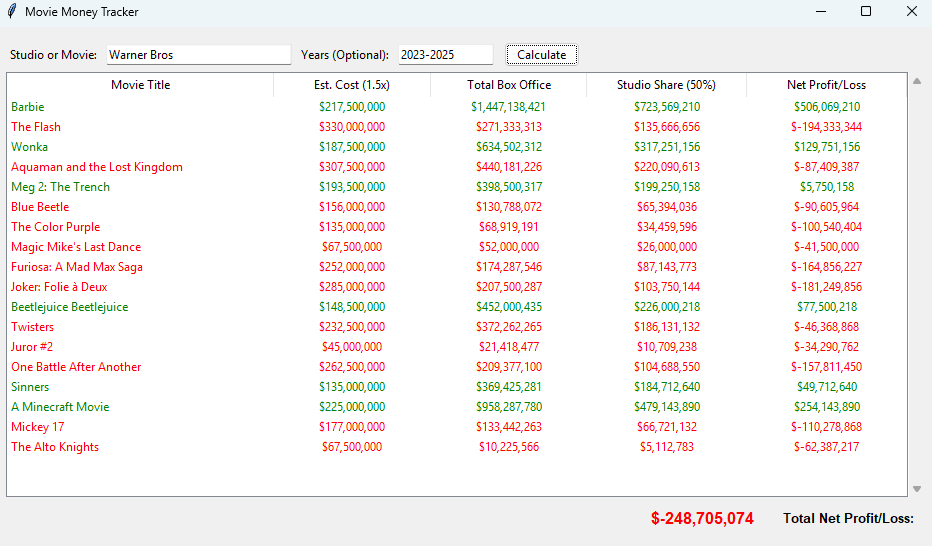Screen dimensions: 932x546
Task: Focus the Years (Optional) input field
Action: [x=446, y=55]
